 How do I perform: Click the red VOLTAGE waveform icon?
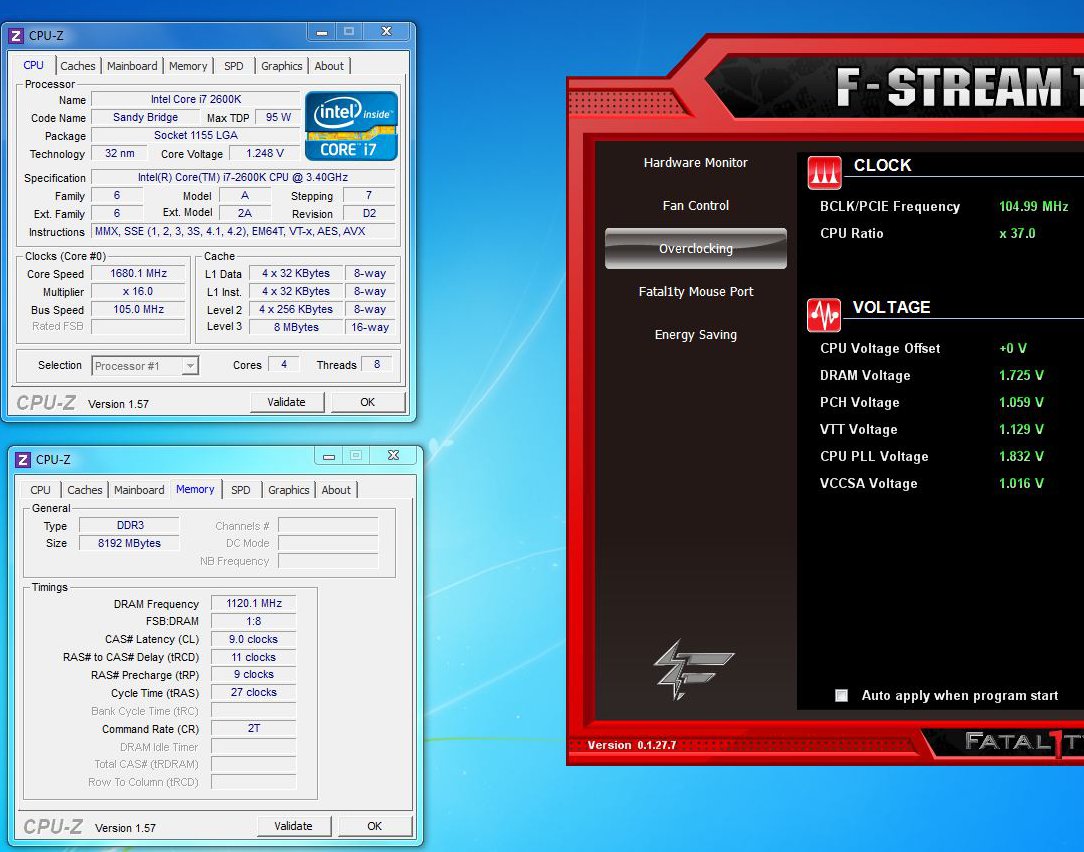click(824, 315)
